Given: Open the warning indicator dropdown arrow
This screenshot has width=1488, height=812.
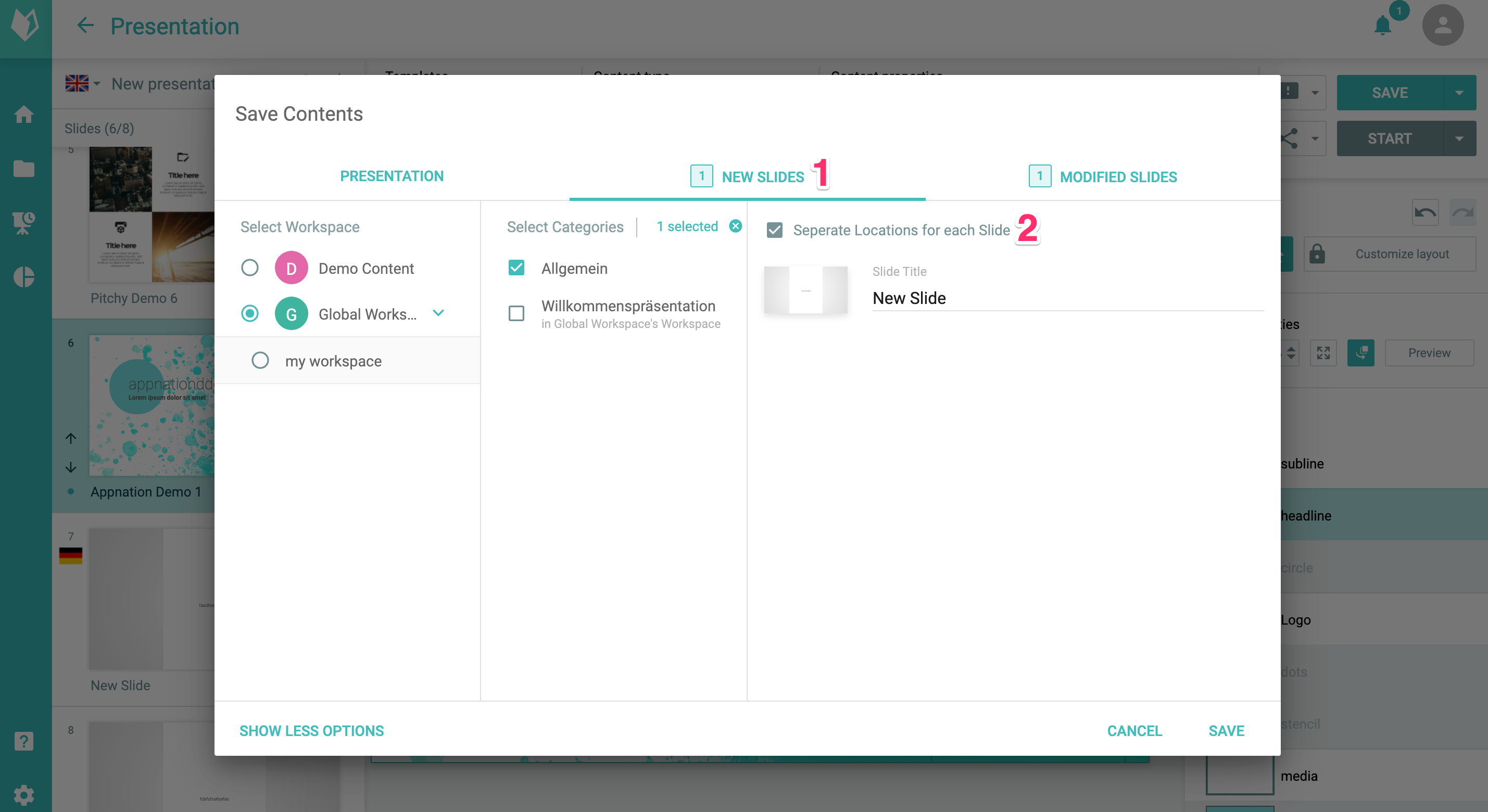Looking at the screenshot, I should (1315, 93).
